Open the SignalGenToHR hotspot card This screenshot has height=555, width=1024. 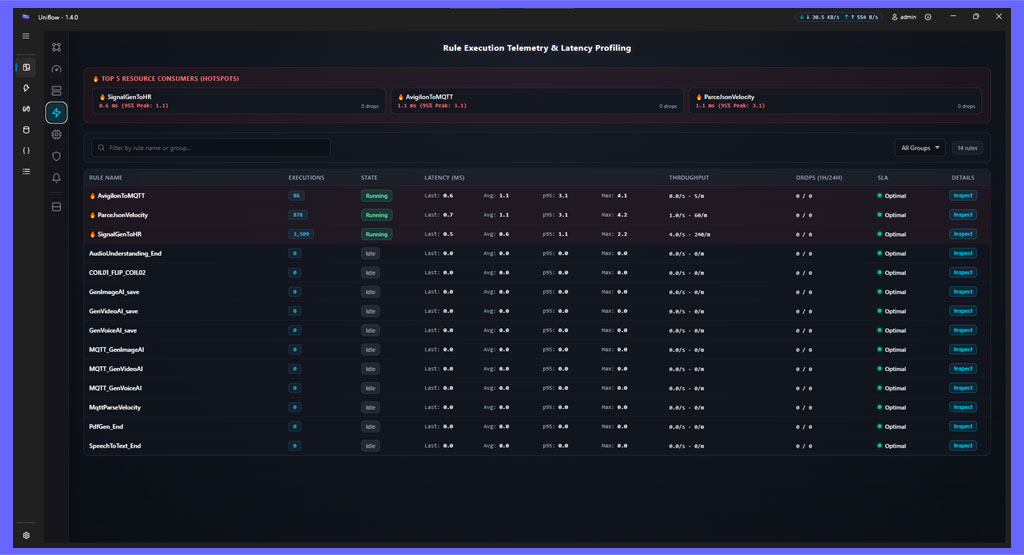click(239, 101)
